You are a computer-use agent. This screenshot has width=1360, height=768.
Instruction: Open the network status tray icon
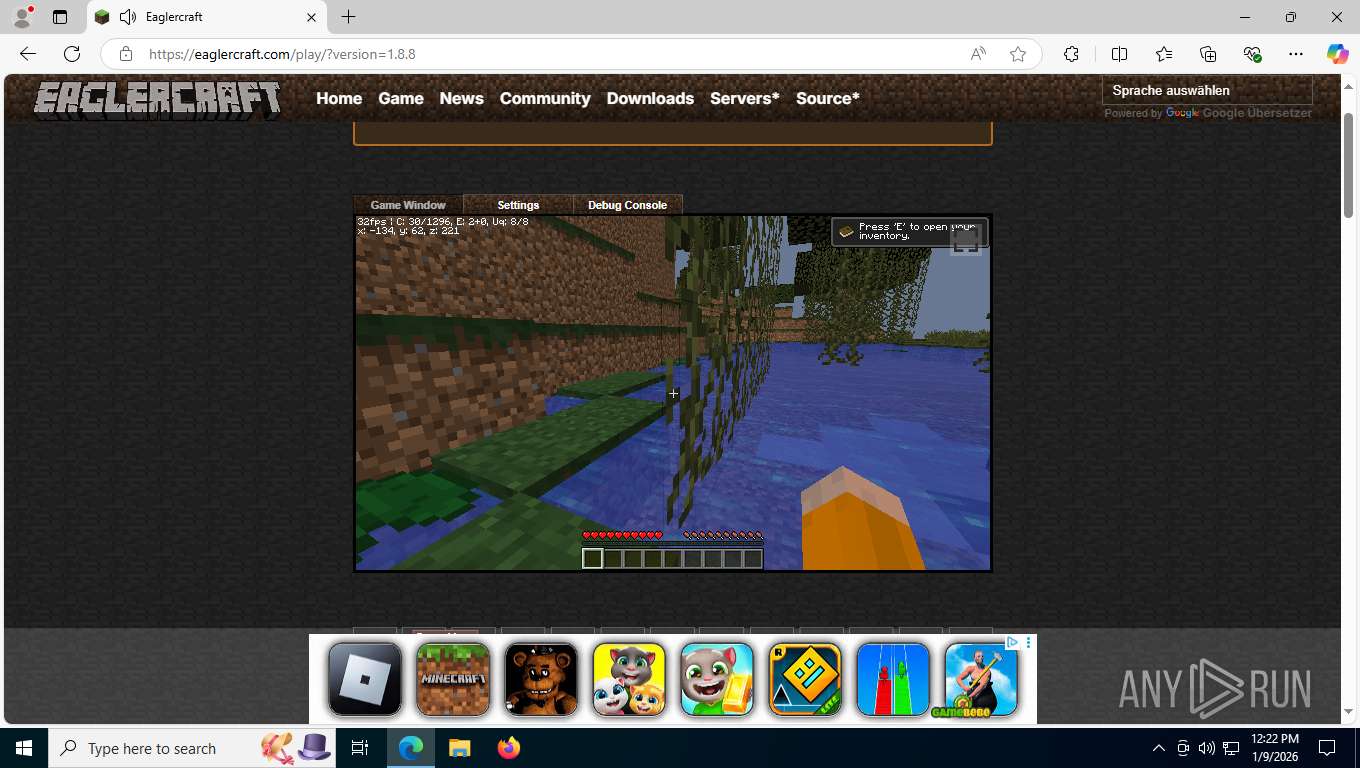(1231, 748)
